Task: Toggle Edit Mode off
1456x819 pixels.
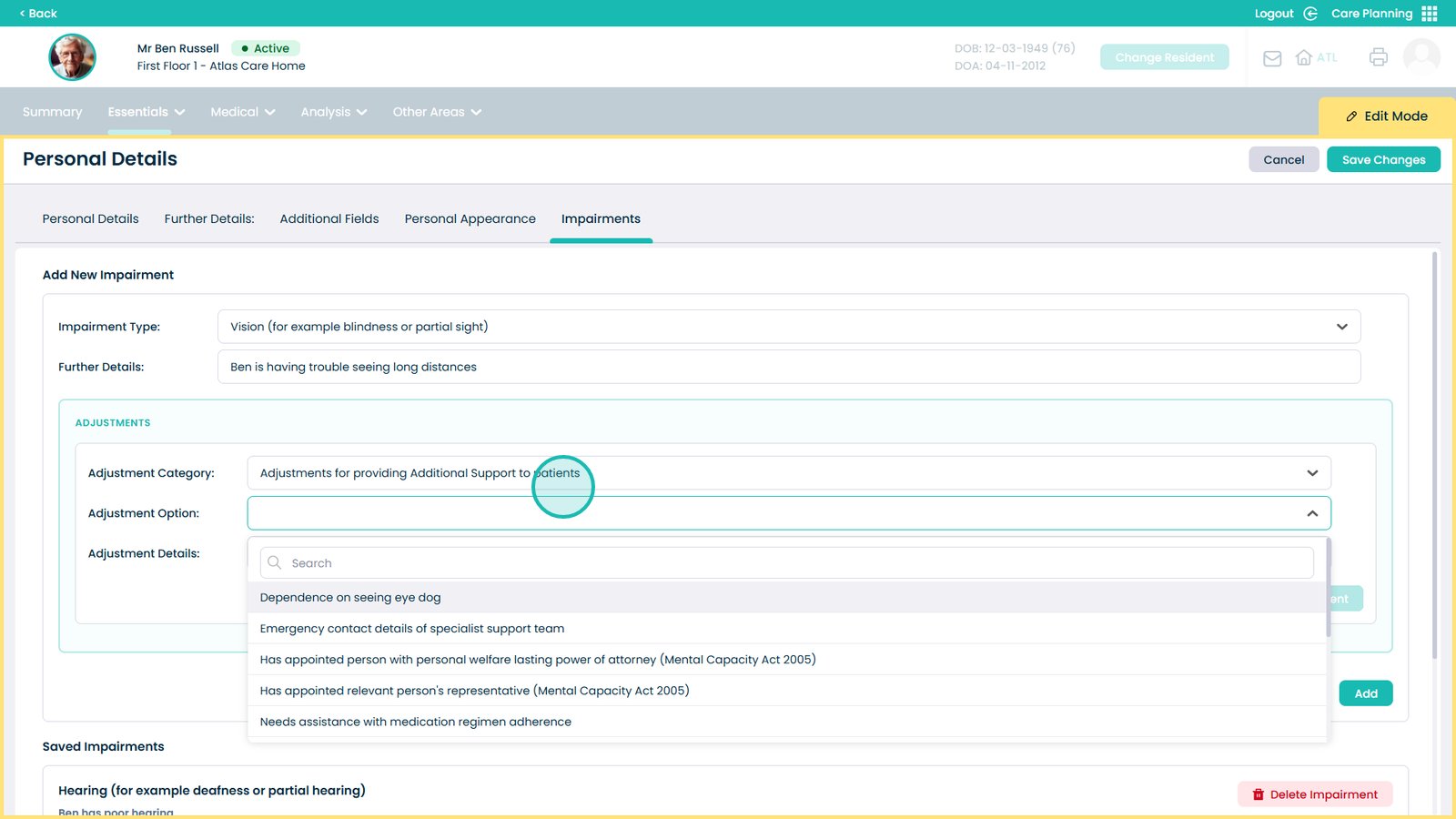Action: 1385,116
